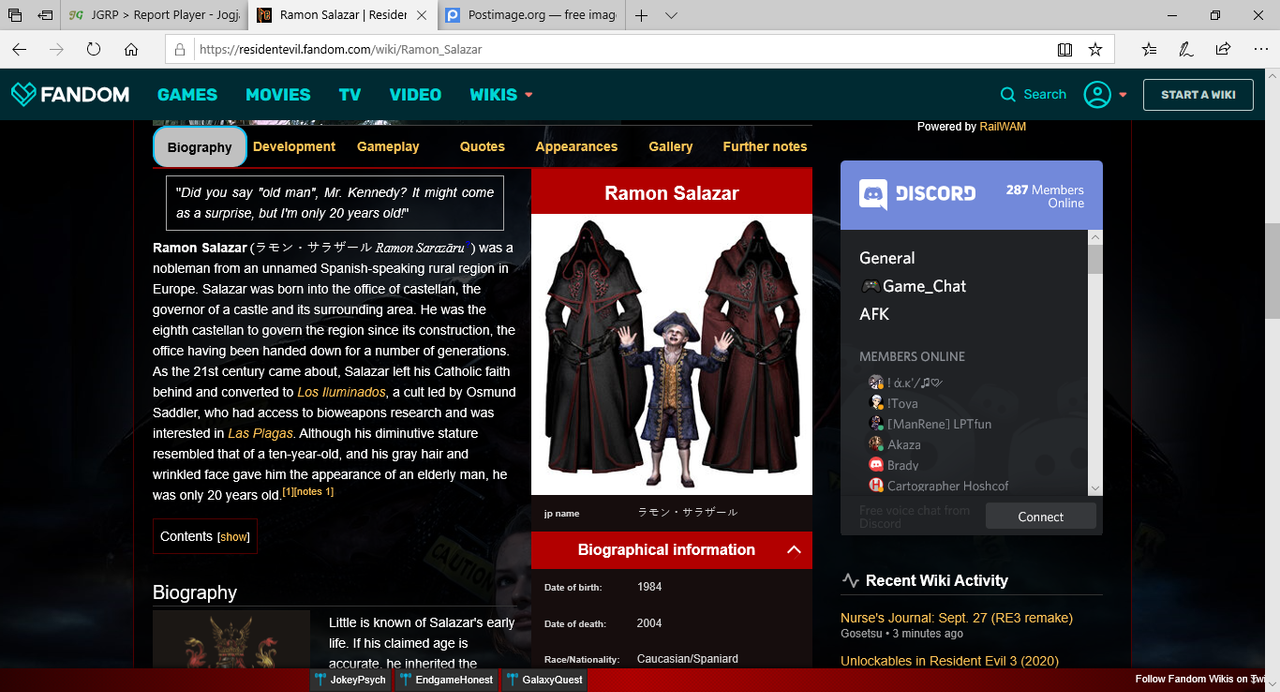Open the TV menu
The height and width of the screenshot is (692, 1280).
tap(349, 95)
